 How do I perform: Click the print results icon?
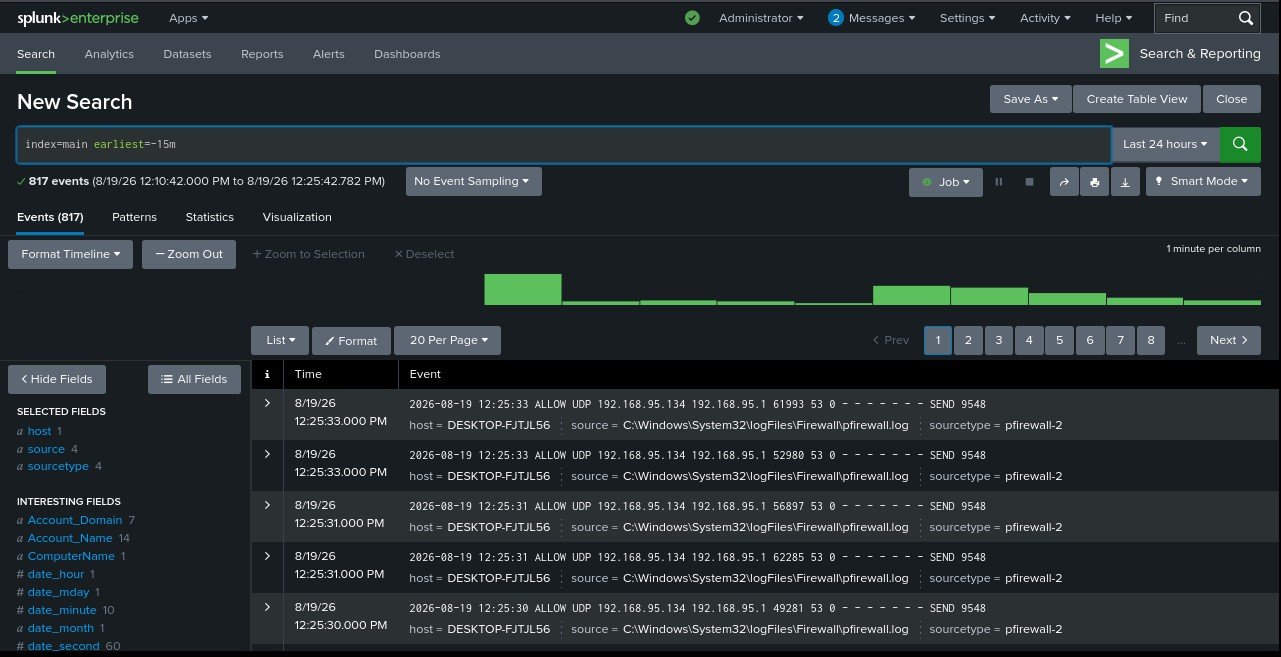[x=1094, y=182]
